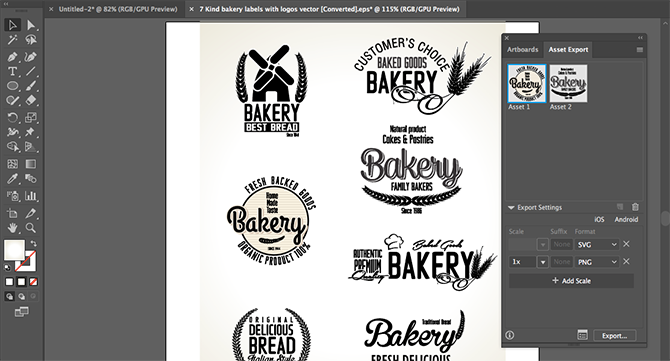Select the white Fill color swatch
670x361 pixels.
(14, 250)
